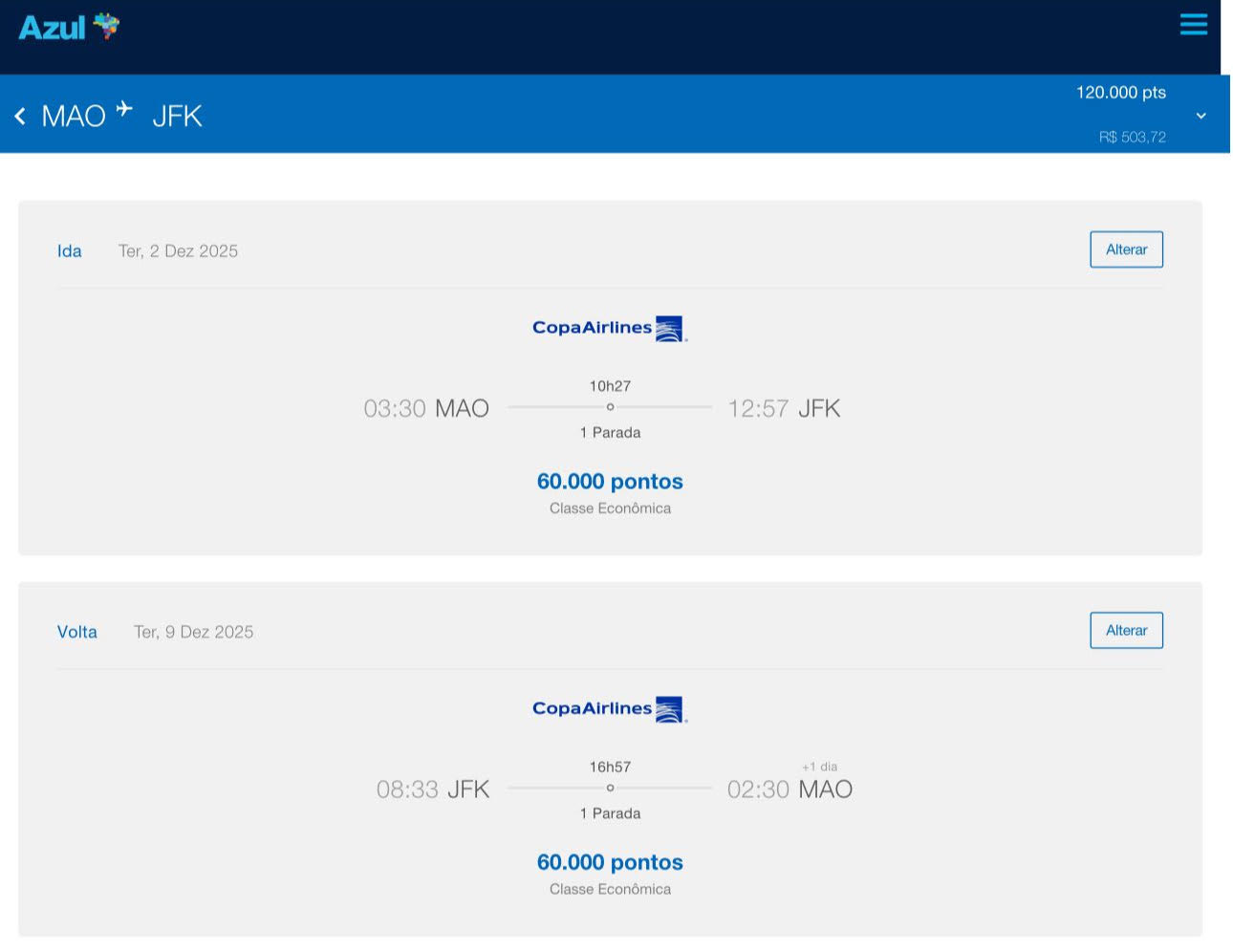Click the Azul logo
Image resolution: width=1233 pixels, height=952 pixels.
point(69,27)
